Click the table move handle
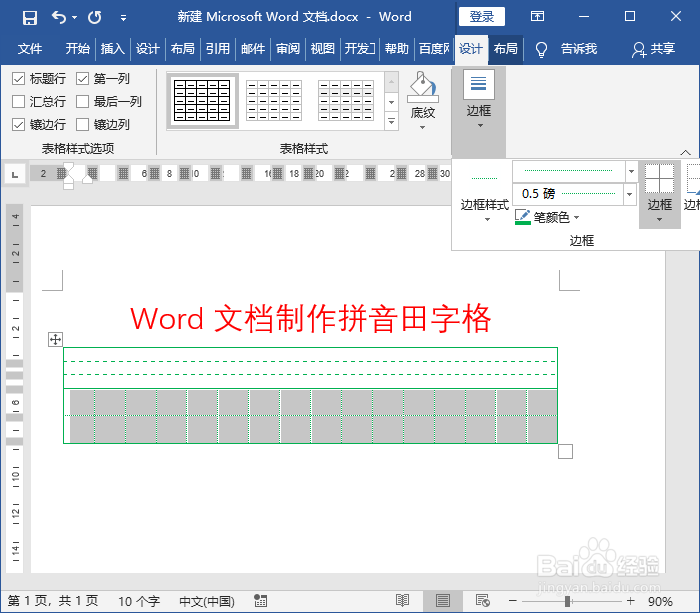The image size is (700, 613). pos(55,340)
